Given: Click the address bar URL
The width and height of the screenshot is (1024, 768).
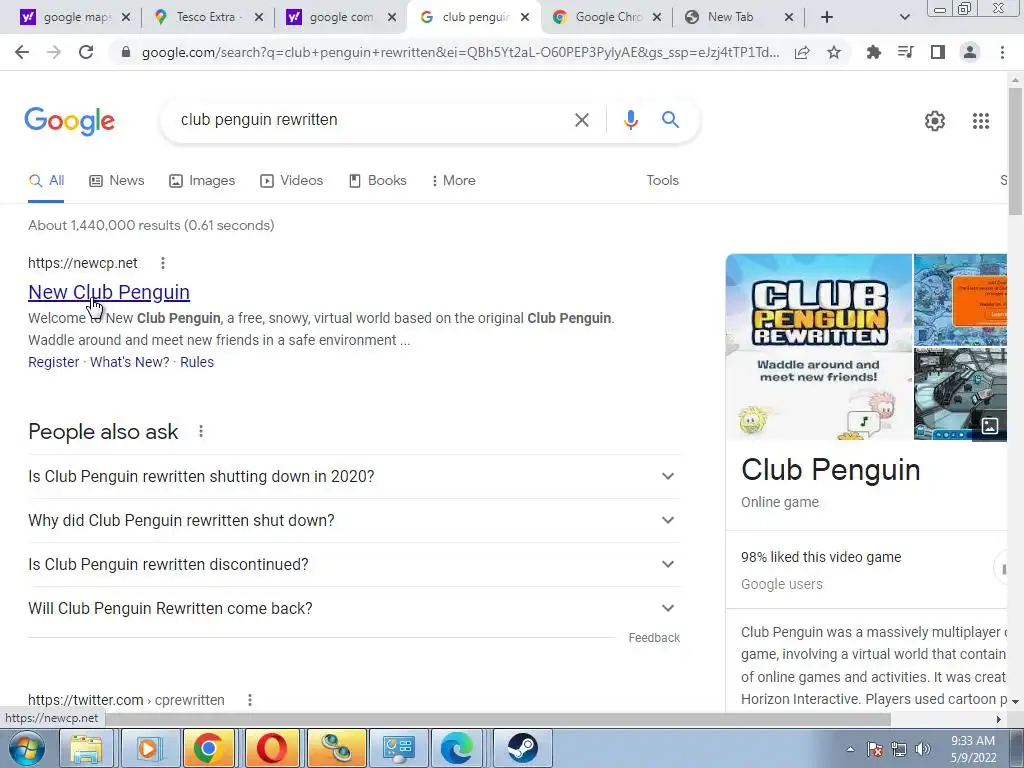Looking at the screenshot, I should coord(460,52).
